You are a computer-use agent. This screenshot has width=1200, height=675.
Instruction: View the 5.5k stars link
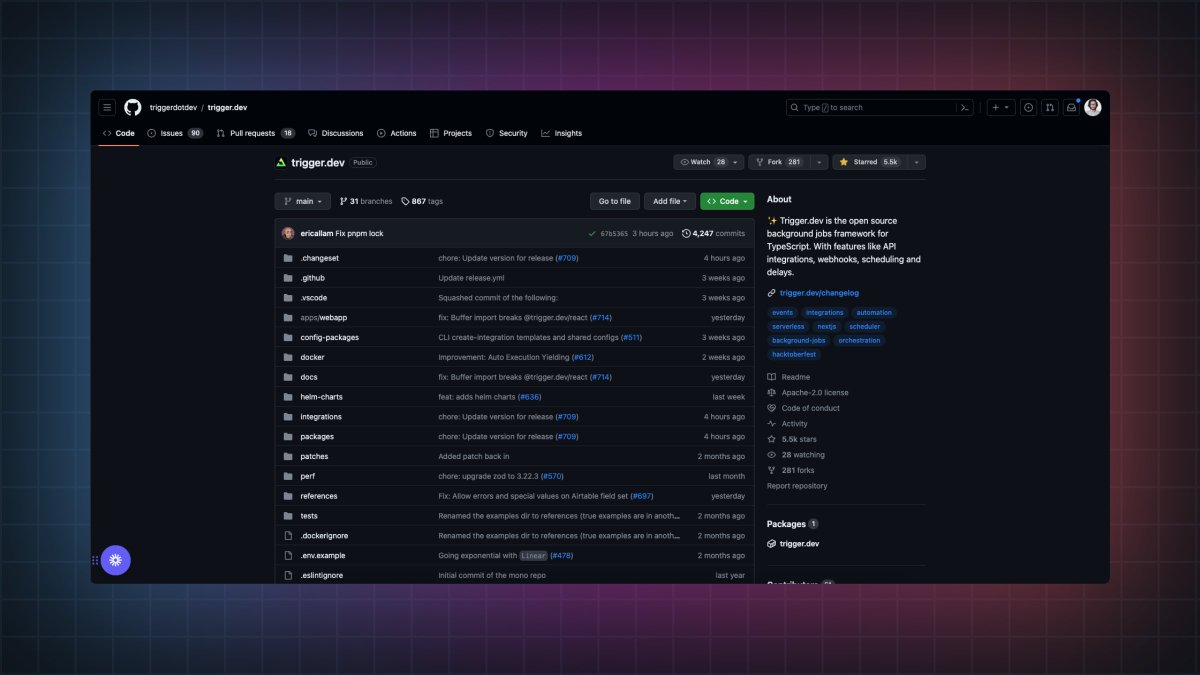pyautogui.click(x=791, y=439)
